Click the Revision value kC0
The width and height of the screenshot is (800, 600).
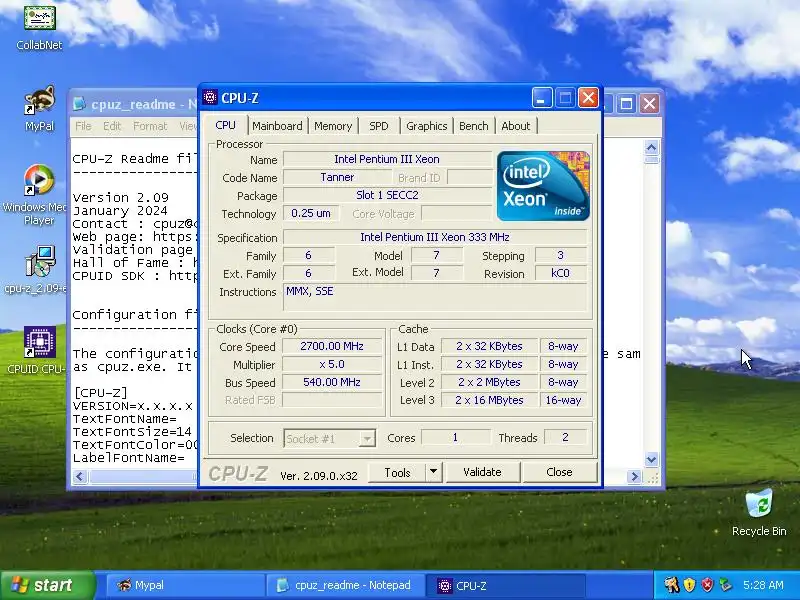pos(560,273)
